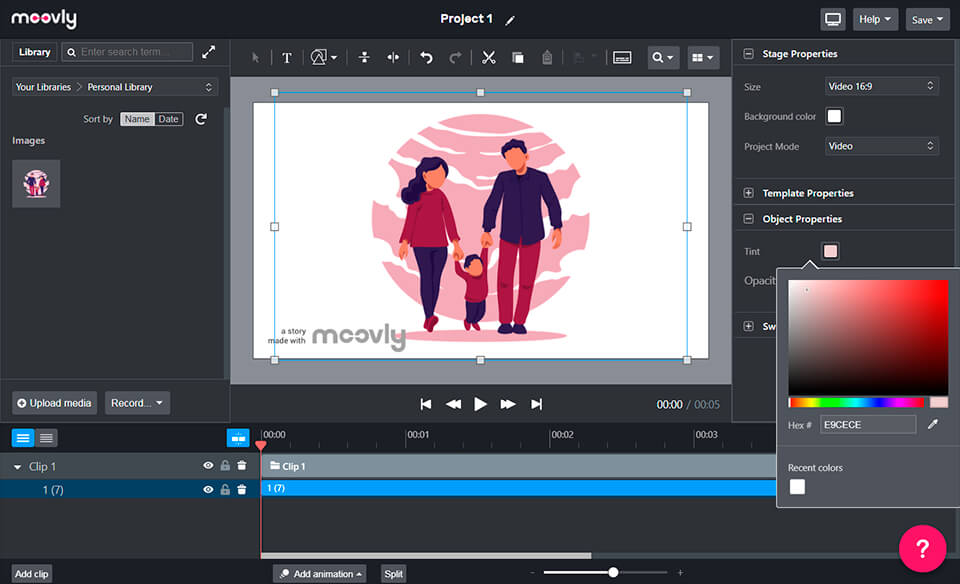Delete Clip 1 using trash icon
Viewport: 960px width, 584px height.
242,466
